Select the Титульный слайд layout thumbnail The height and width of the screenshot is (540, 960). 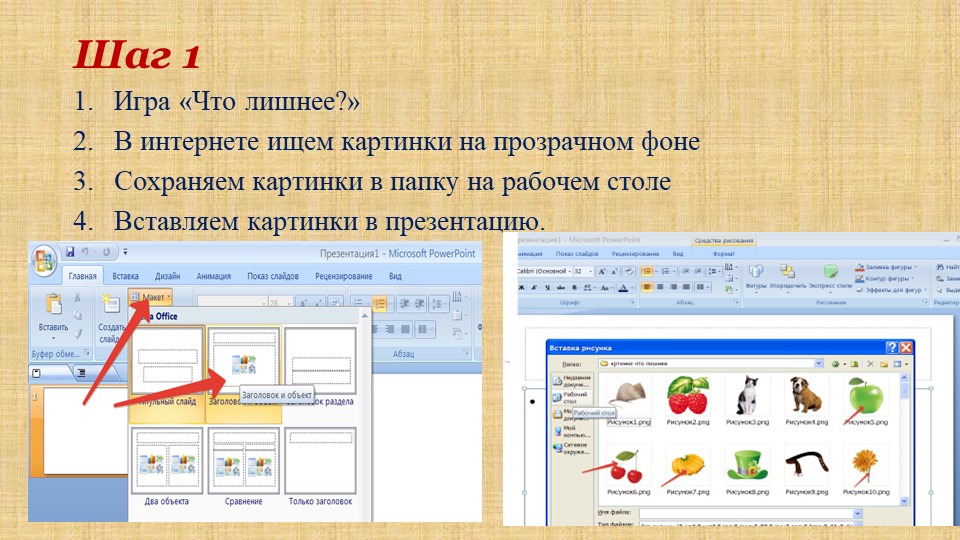pyautogui.click(x=167, y=361)
